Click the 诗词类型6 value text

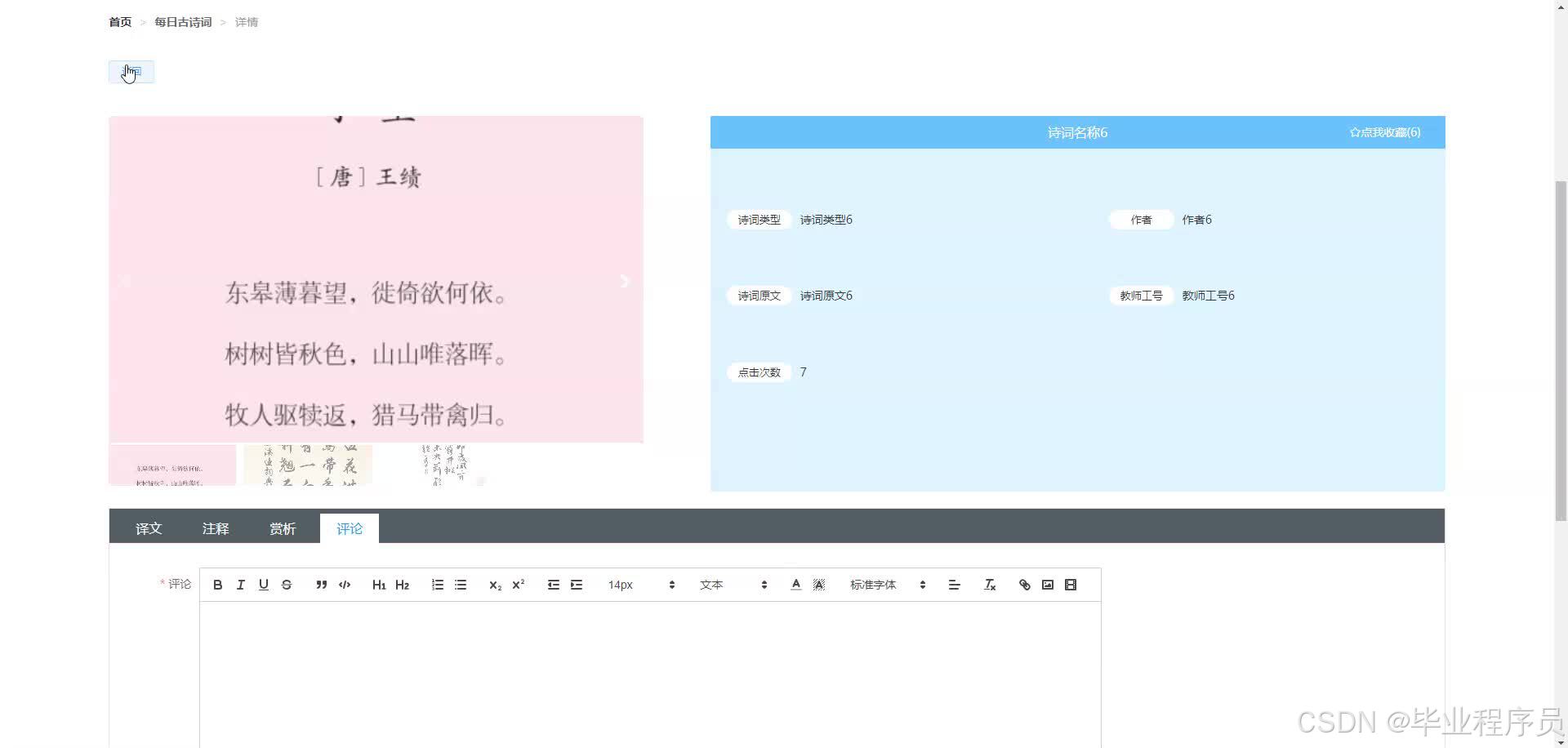point(826,220)
